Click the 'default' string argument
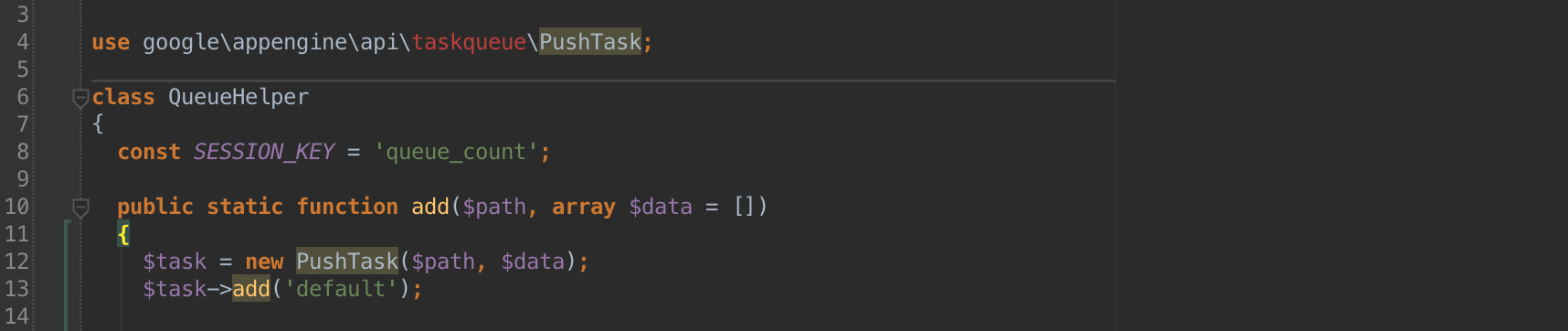 [x=341, y=289]
